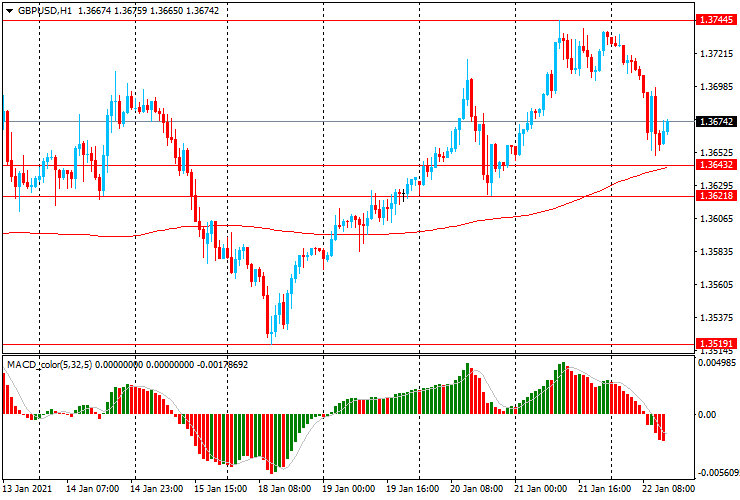Click the 22 Jan 08:00 time label

click(x=668, y=489)
